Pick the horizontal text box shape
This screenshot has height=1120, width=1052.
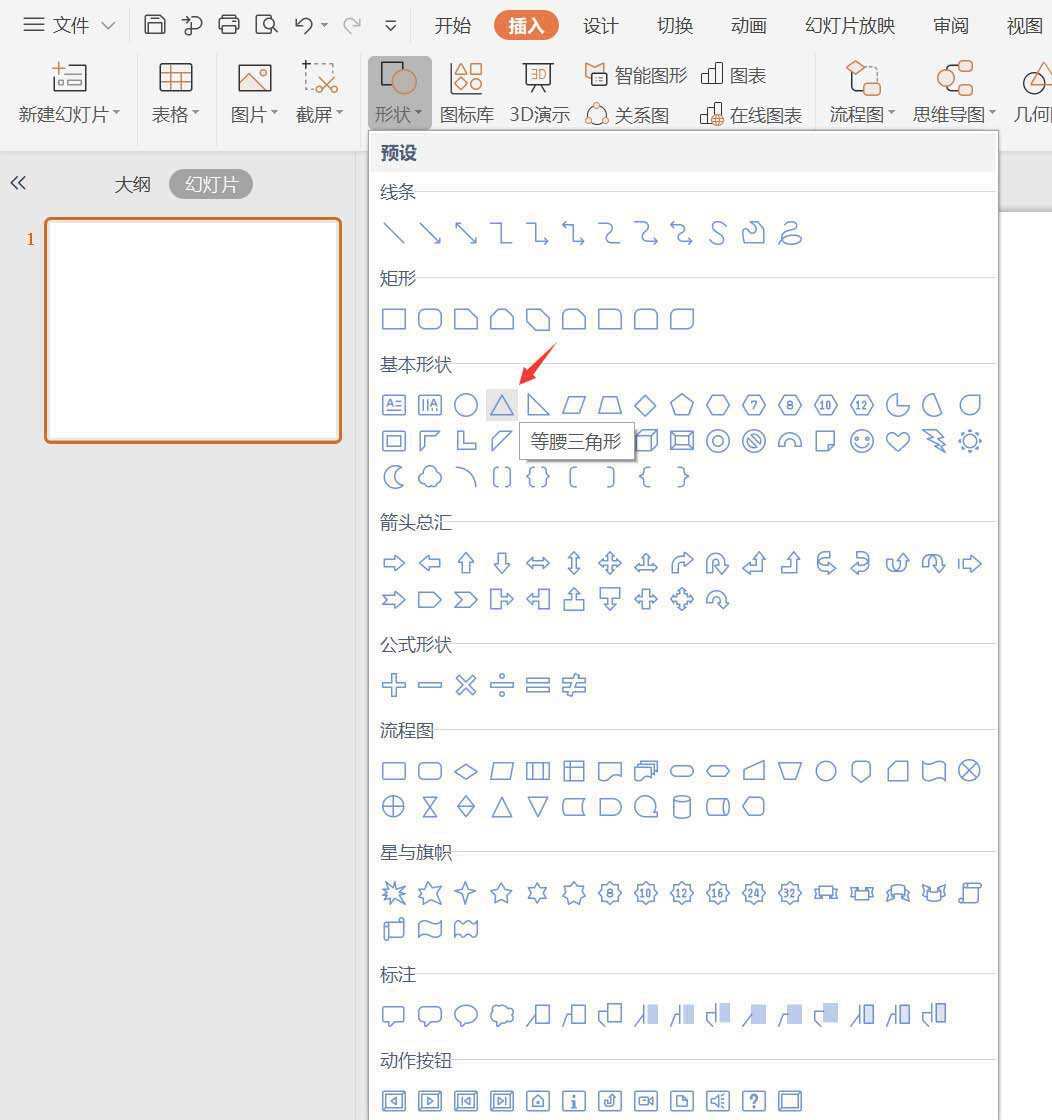pos(394,406)
